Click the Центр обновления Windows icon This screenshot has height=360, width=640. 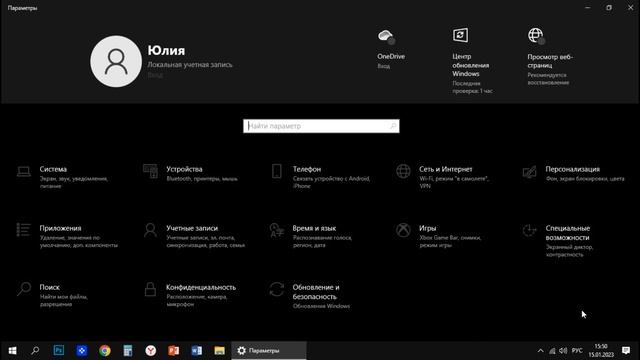pos(460,35)
